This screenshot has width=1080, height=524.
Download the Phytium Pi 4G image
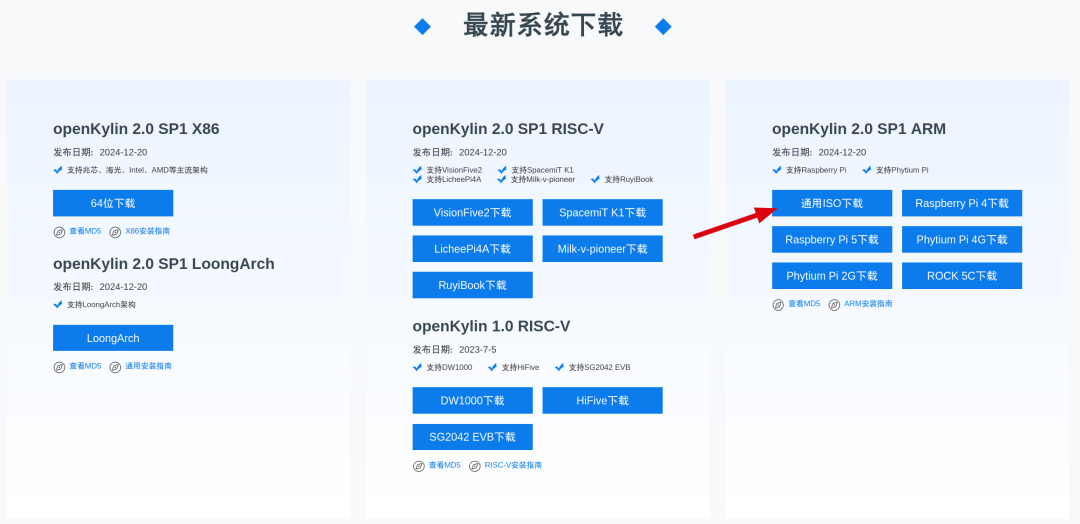pos(962,240)
